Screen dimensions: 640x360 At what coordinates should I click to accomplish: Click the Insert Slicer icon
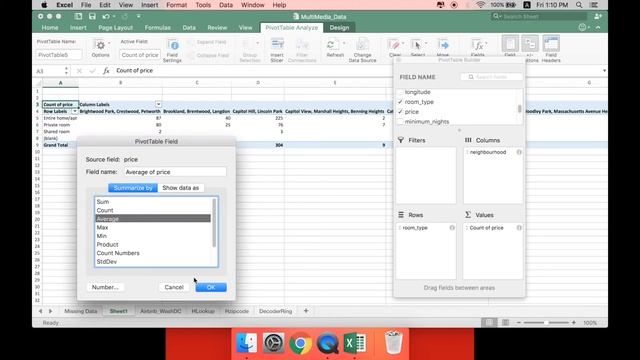pyautogui.click(x=277, y=44)
